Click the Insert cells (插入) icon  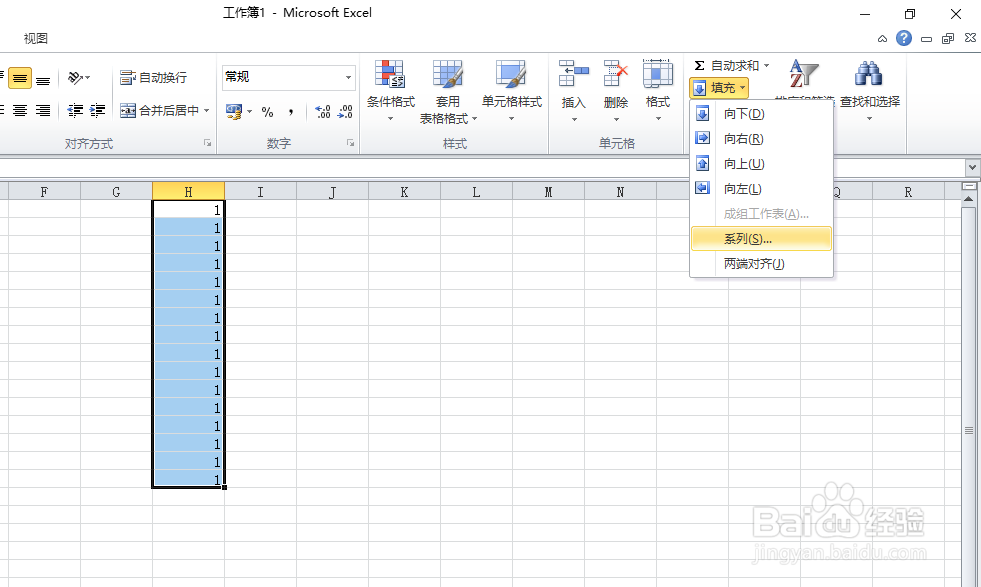[574, 74]
